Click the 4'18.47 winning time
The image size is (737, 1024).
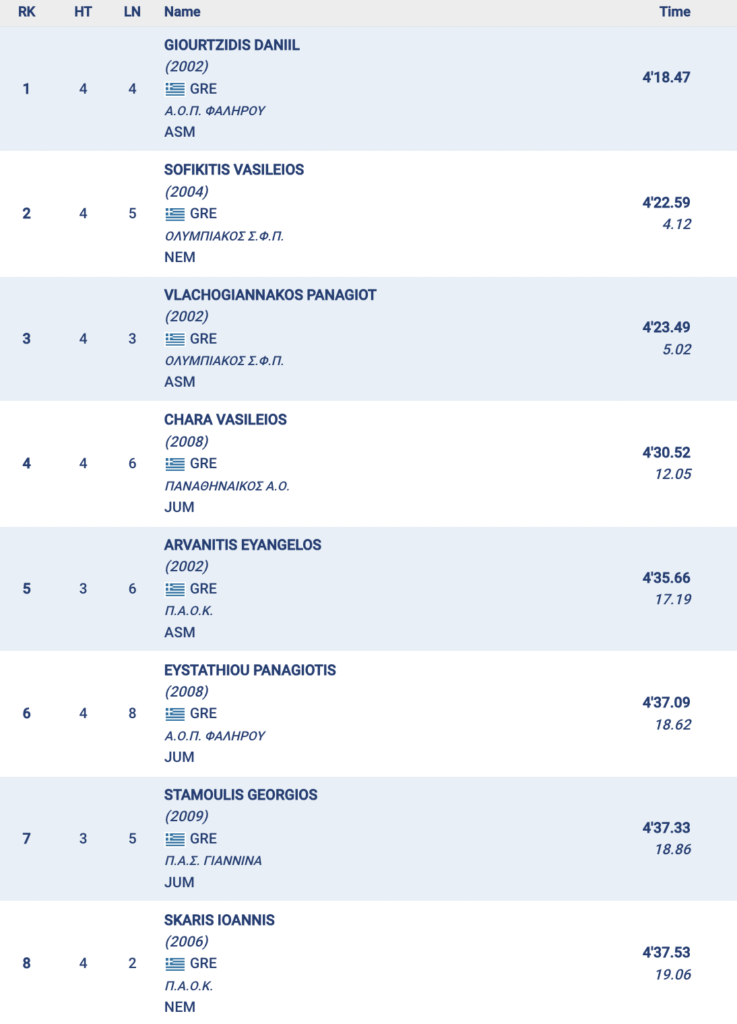[x=666, y=77]
